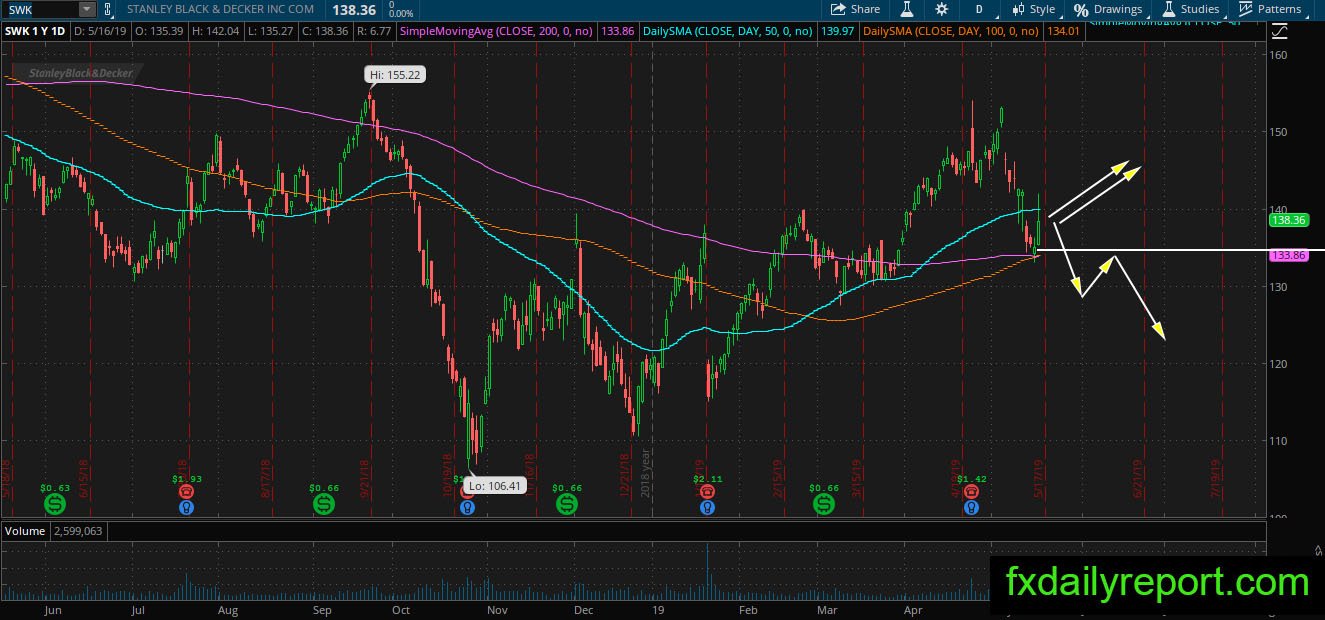Click the chart scale icon above the price axis
The width and height of the screenshot is (1325, 620).
(1279, 31)
